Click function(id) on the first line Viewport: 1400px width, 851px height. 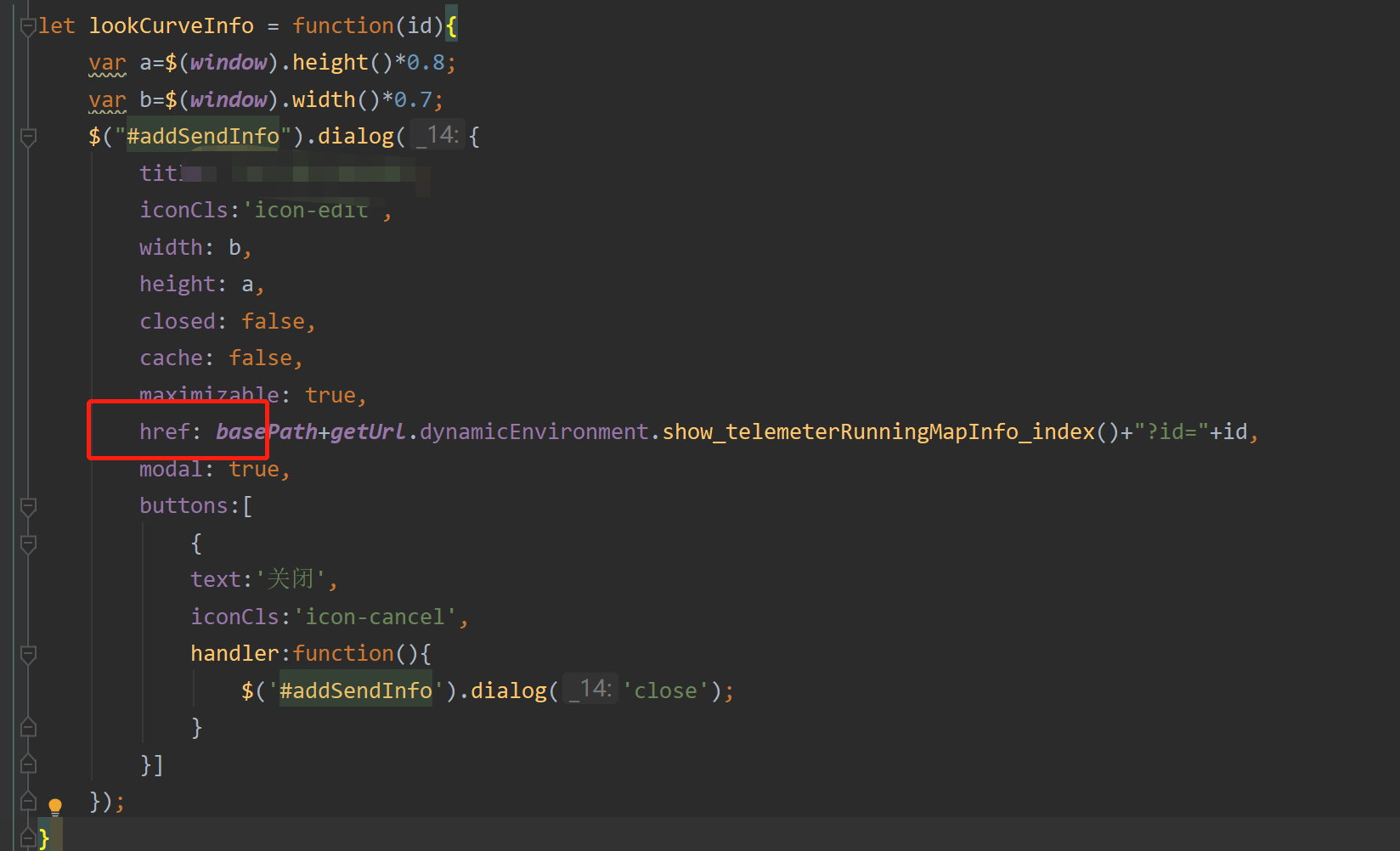tap(368, 25)
